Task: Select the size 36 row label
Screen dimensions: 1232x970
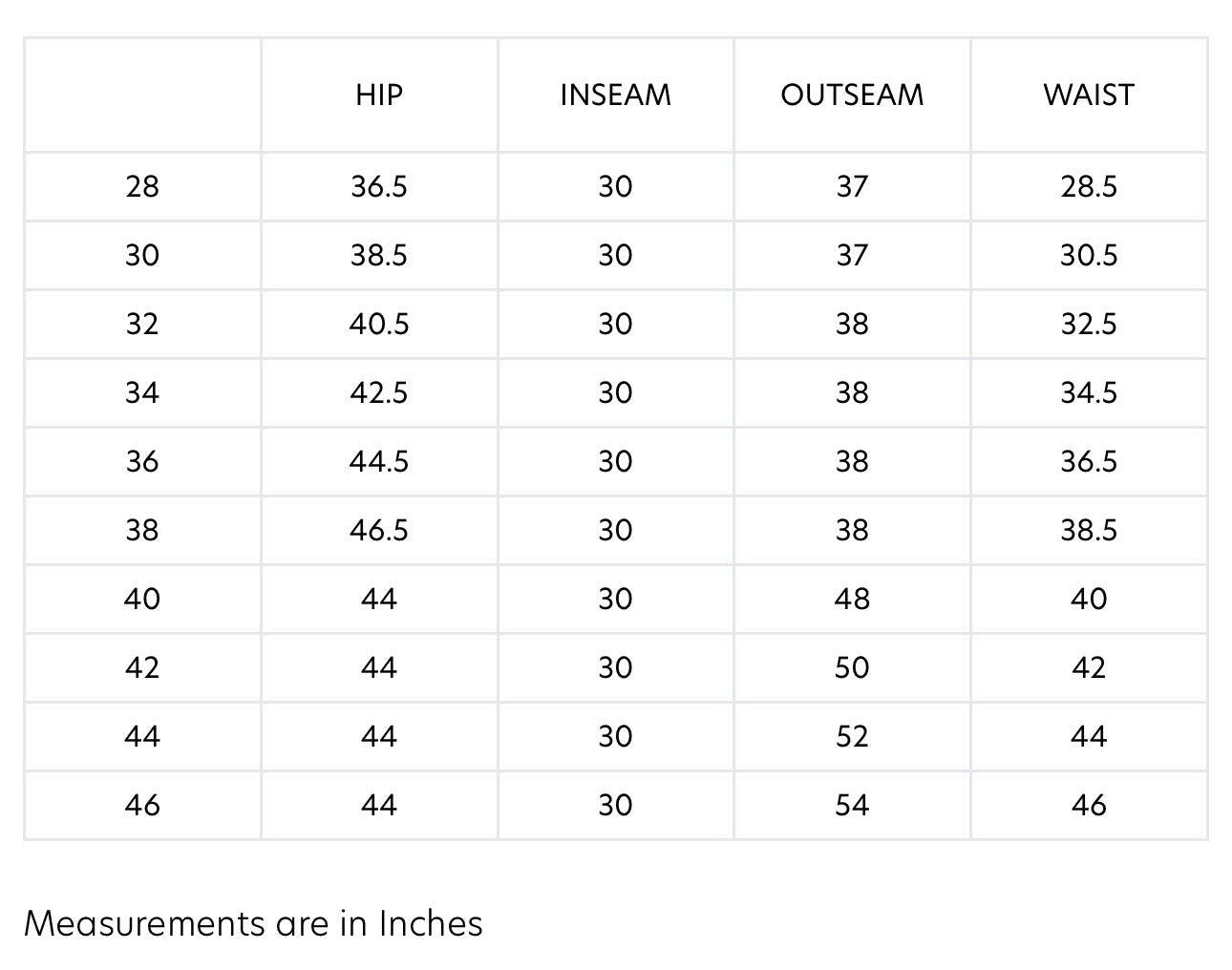Action: [142, 461]
